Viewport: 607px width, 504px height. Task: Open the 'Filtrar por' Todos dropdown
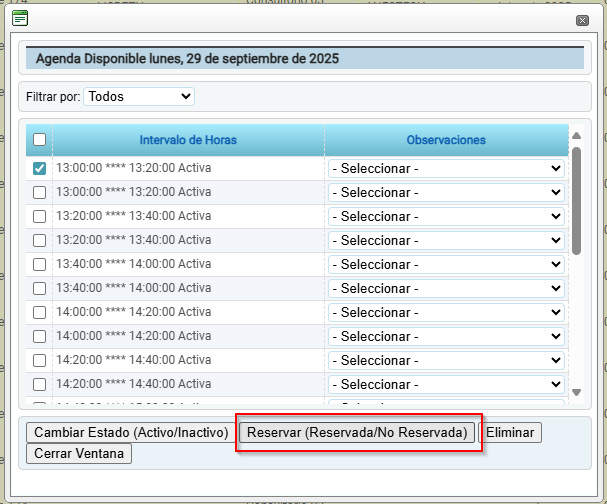click(139, 97)
